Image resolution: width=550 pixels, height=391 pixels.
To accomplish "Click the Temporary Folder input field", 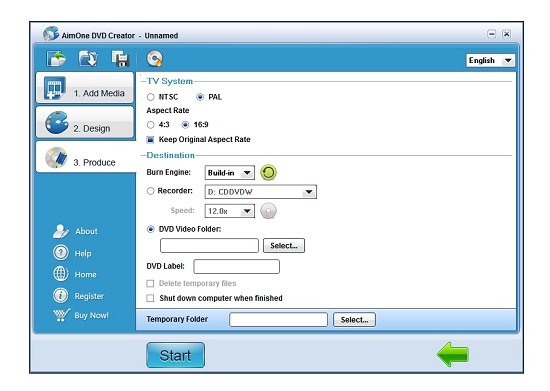I will click(x=279, y=319).
